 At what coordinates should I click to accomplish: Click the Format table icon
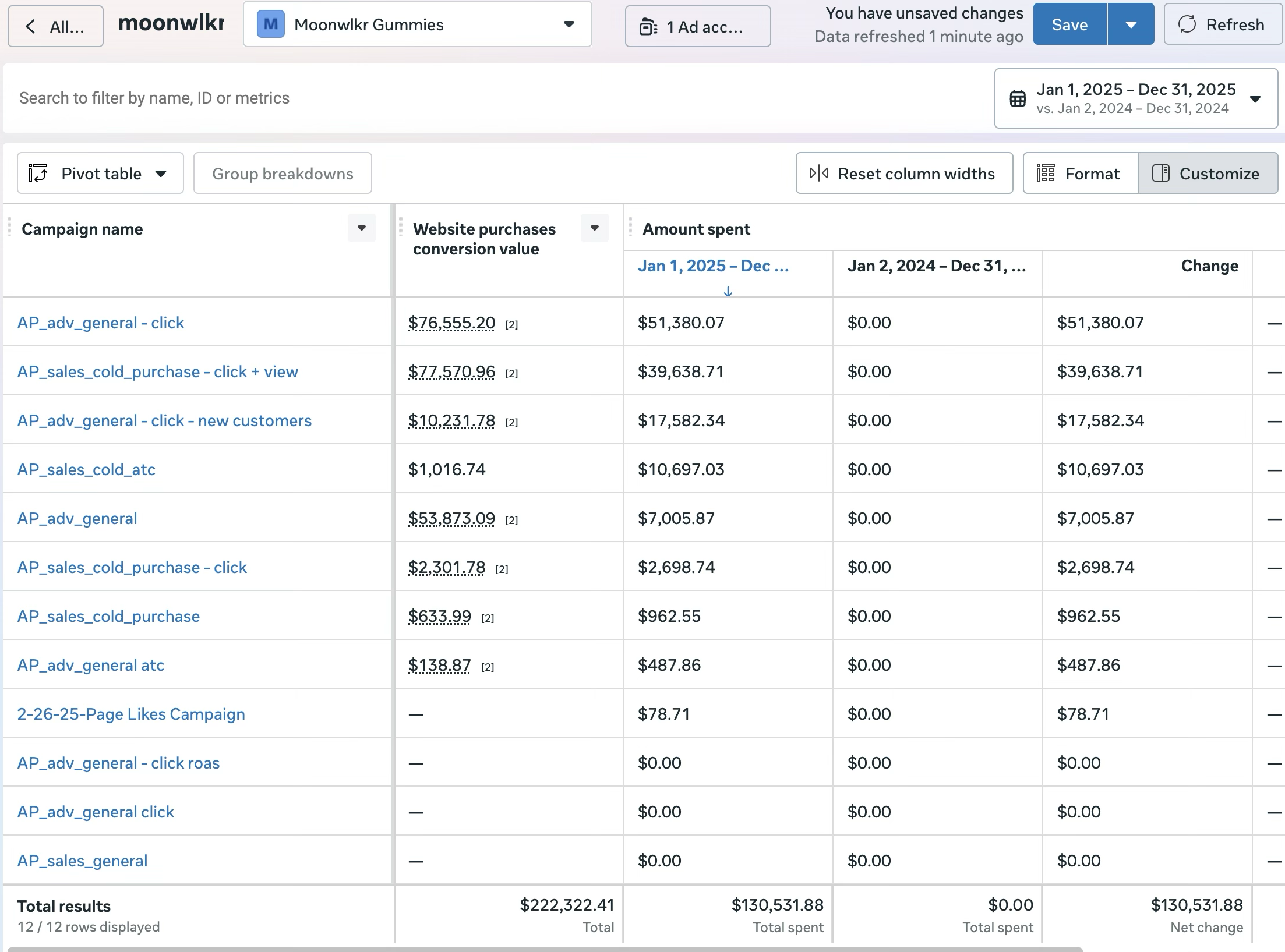click(1046, 174)
